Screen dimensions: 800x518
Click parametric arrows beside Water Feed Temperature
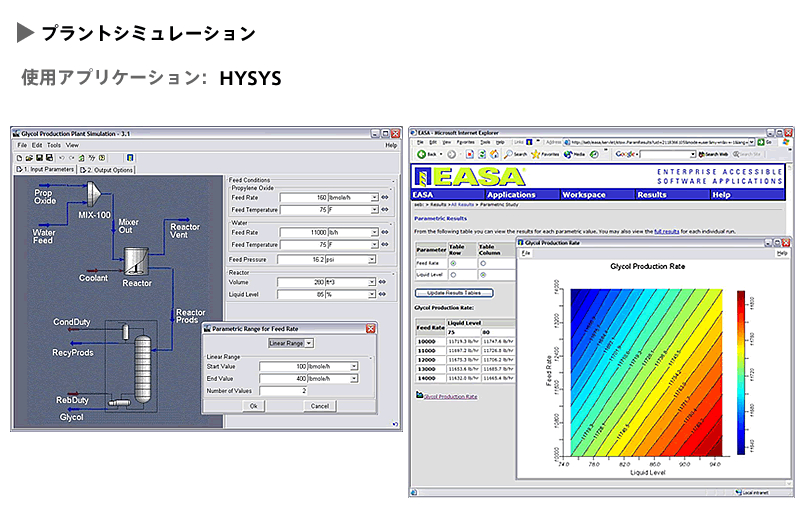click(385, 244)
